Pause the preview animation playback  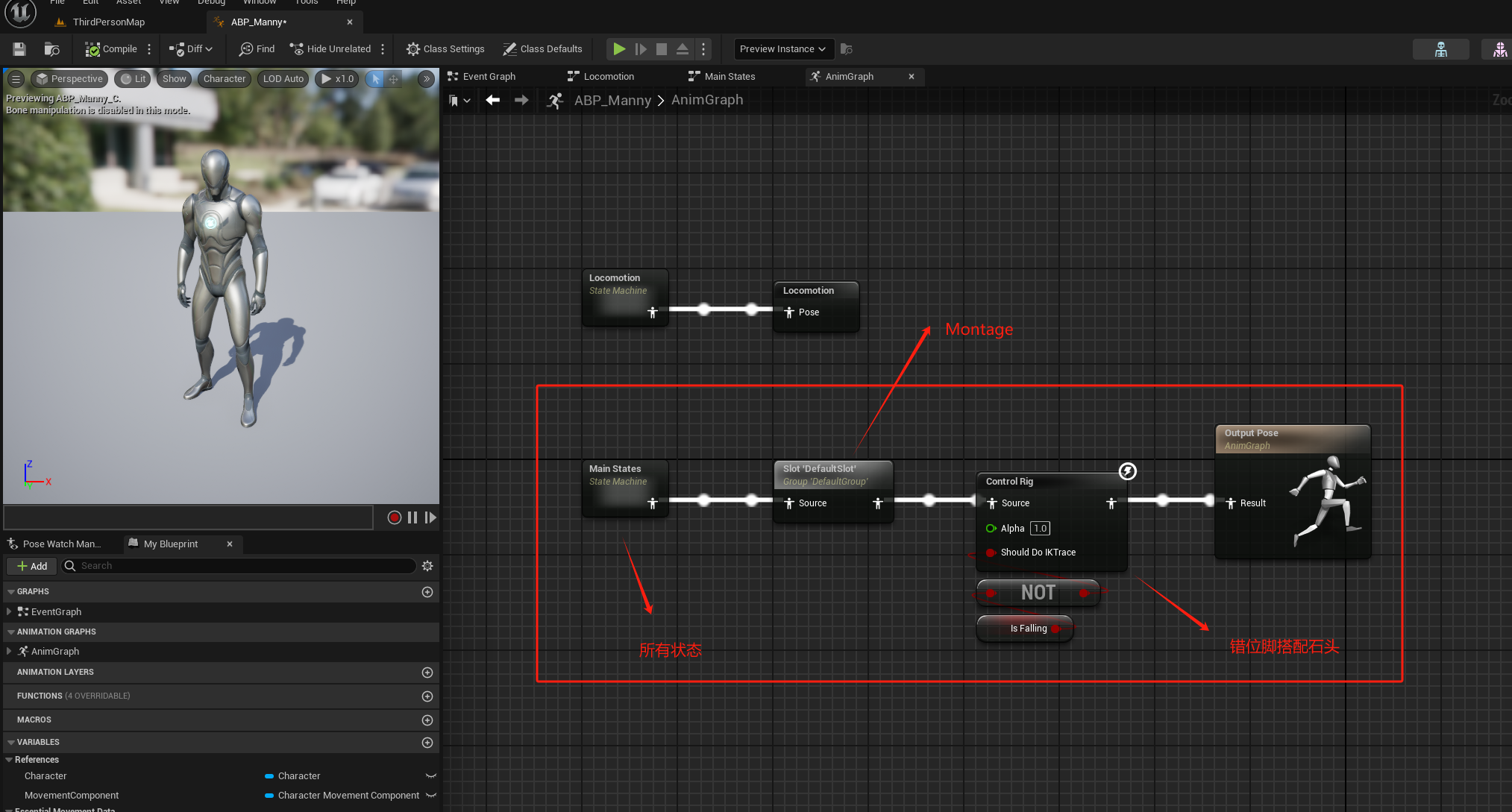[x=412, y=517]
